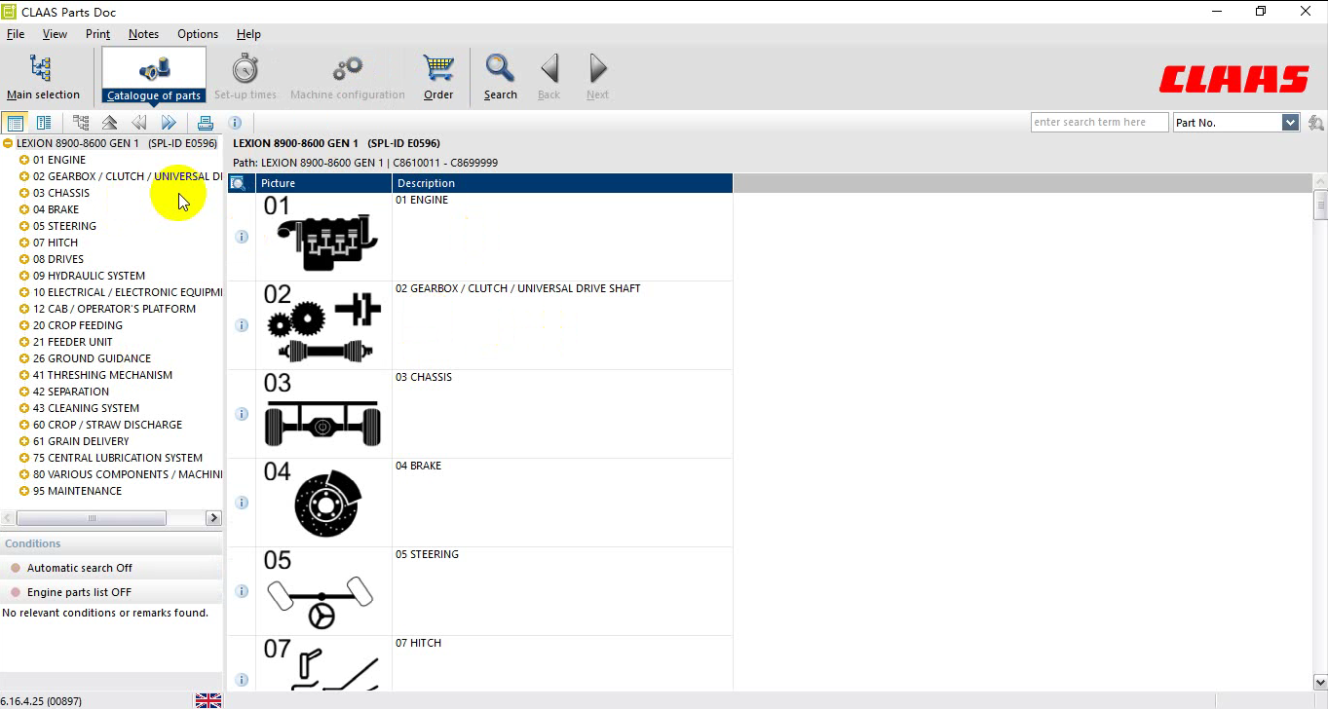Image resolution: width=1328 pixels, height=709 pixels.
Task: Click the search term input field
Action: 1099,122
